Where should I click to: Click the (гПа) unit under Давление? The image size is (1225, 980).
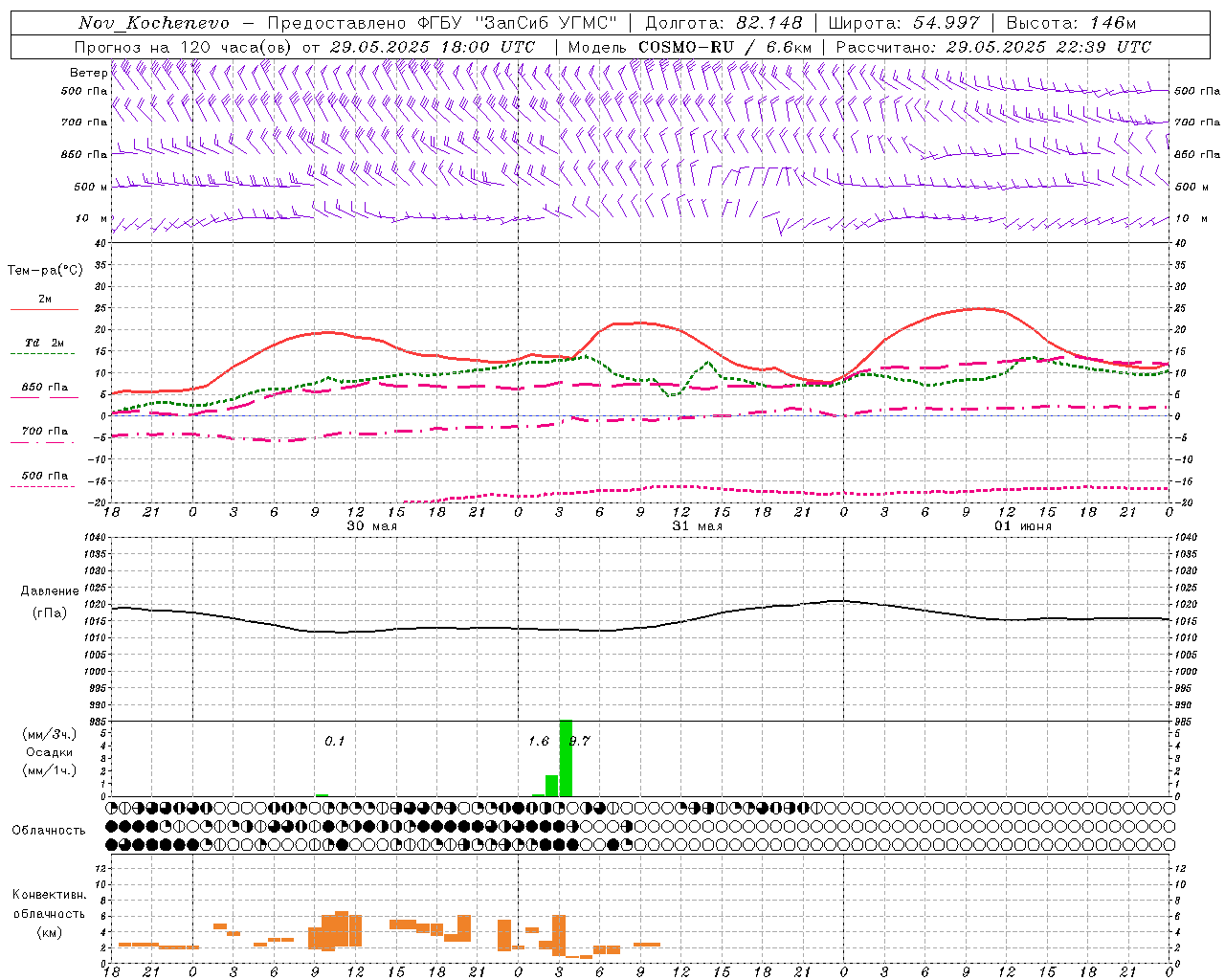pyautogui.click(x=50, y=613)
